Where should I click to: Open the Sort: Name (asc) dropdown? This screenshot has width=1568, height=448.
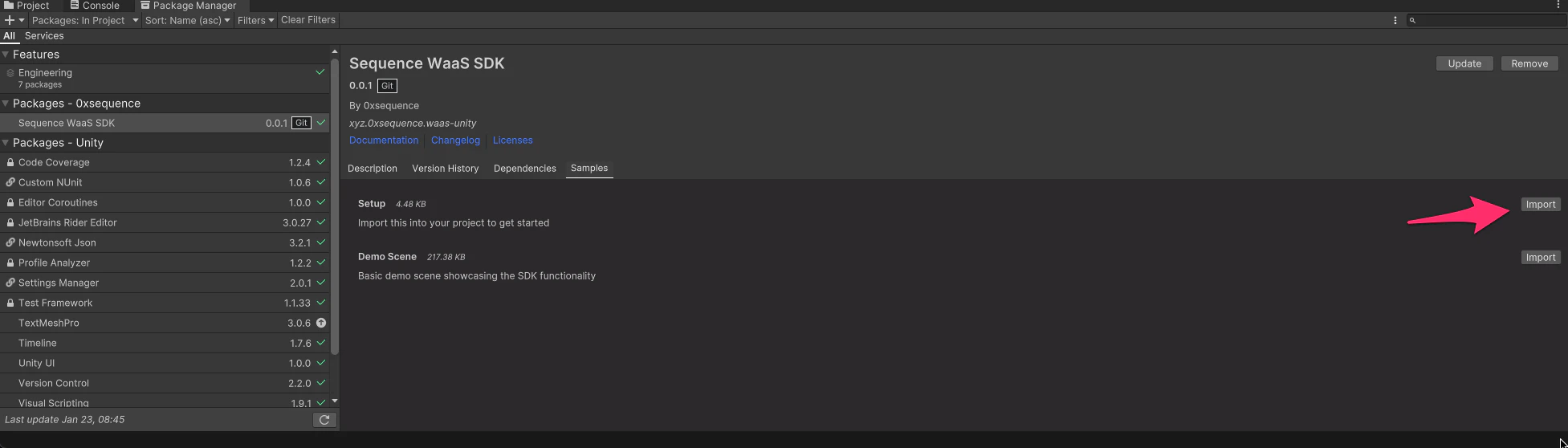[187, 20]
